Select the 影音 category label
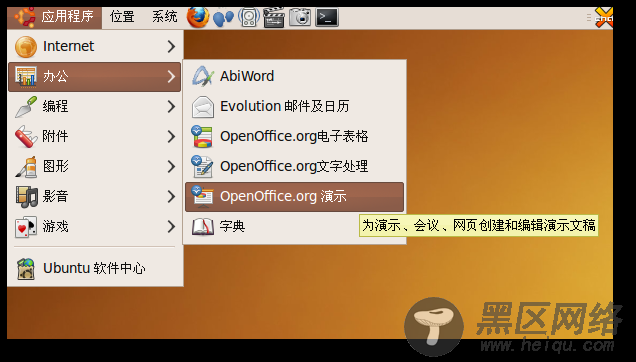This screenshot has width=636, height=362. point(56,196)
